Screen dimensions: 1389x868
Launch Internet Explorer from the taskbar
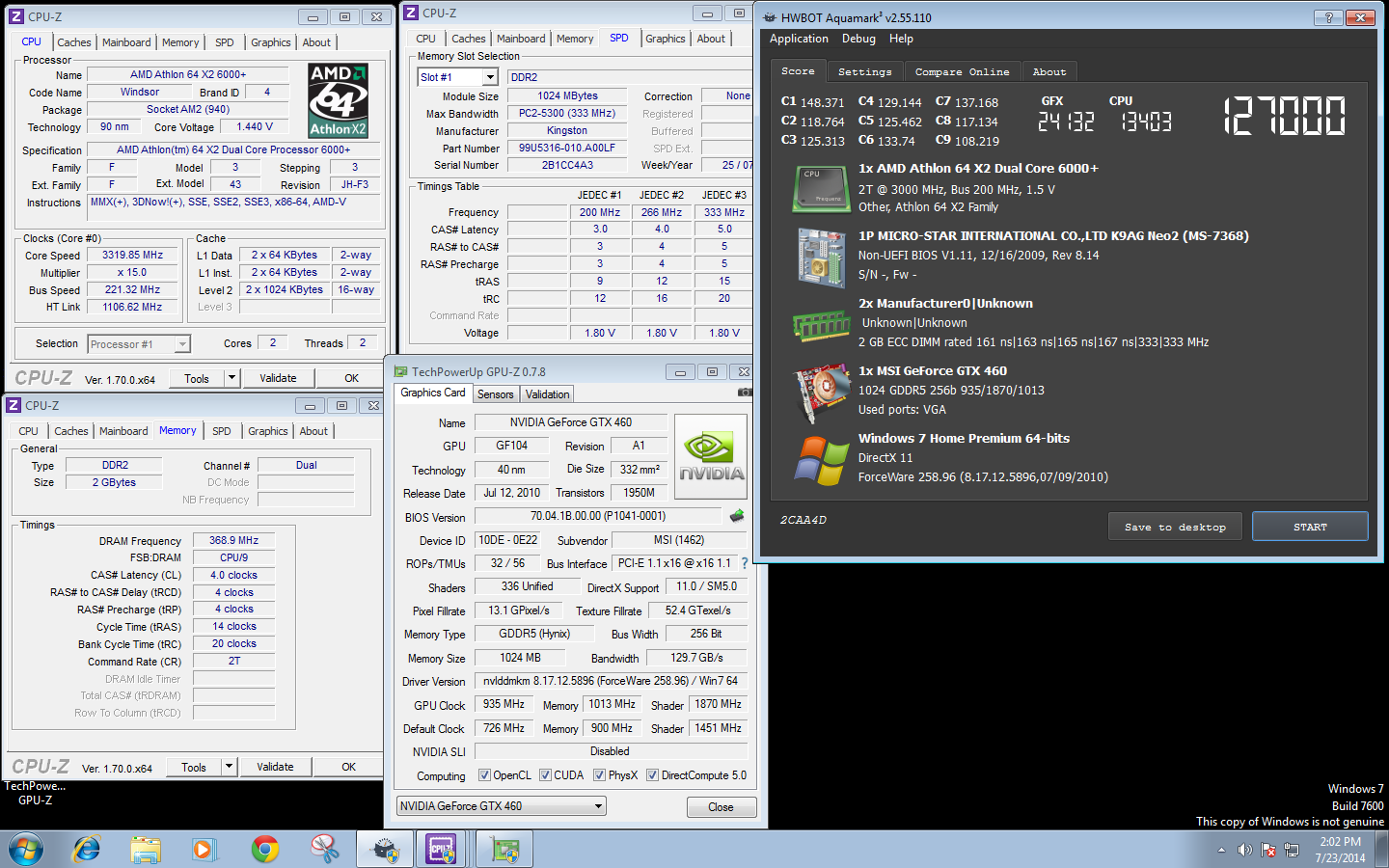pyautogui.click(x=87, y=850)
